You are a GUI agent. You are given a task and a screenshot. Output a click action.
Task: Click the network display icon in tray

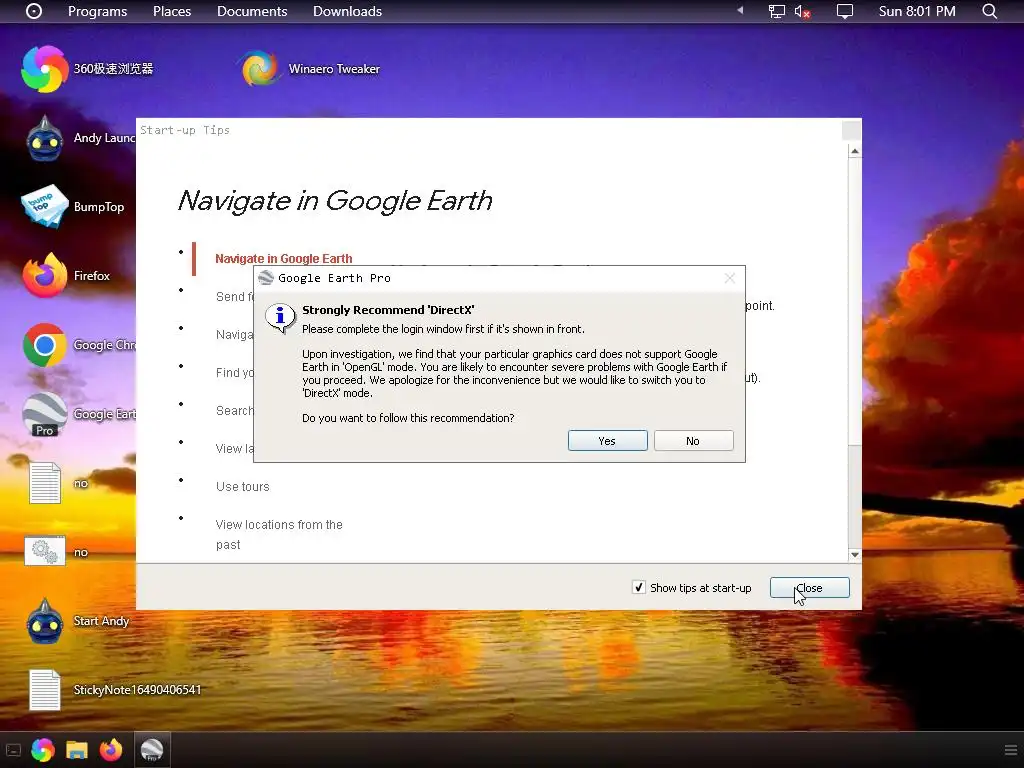click(776, 11)
